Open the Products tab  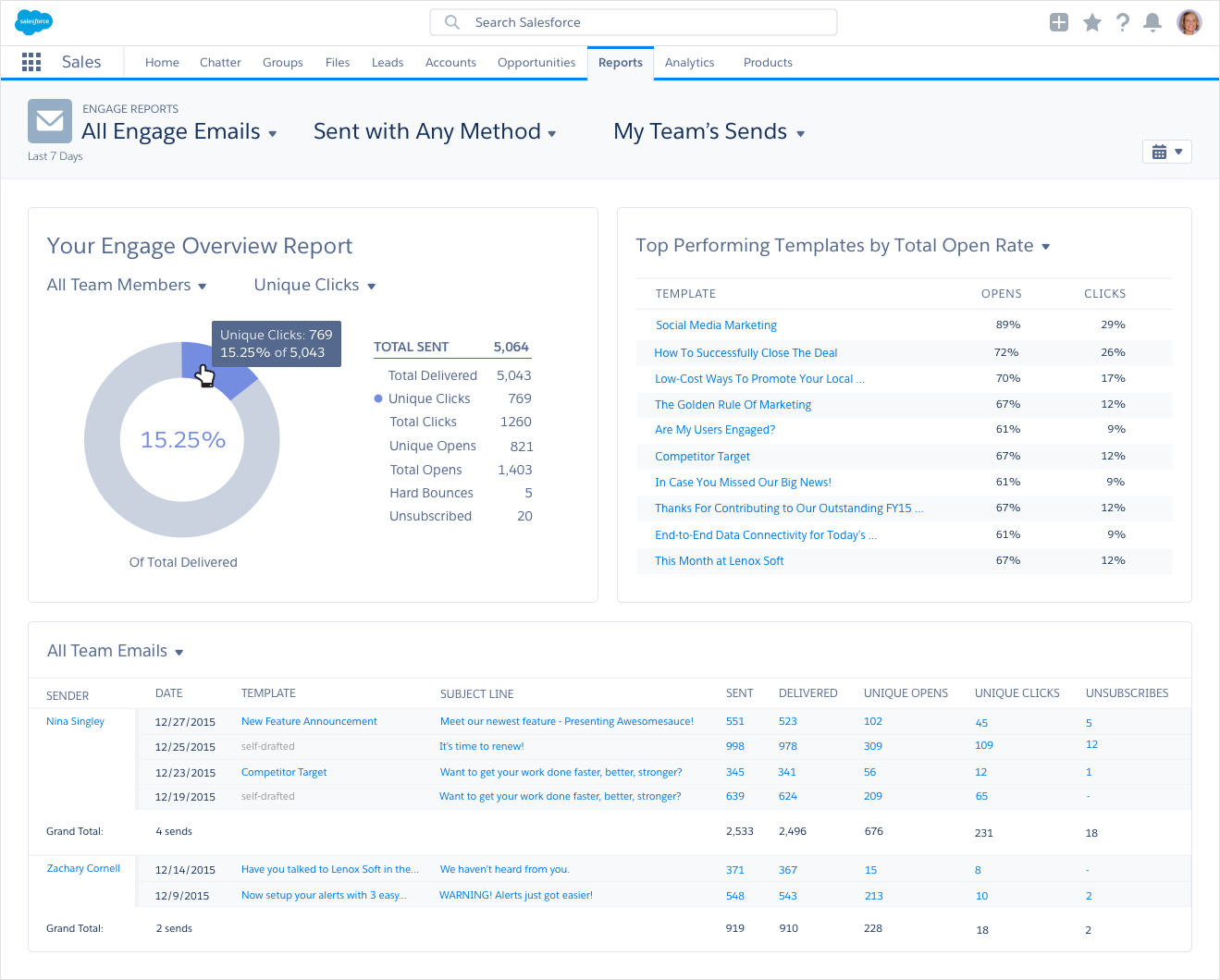pos(768,63)
